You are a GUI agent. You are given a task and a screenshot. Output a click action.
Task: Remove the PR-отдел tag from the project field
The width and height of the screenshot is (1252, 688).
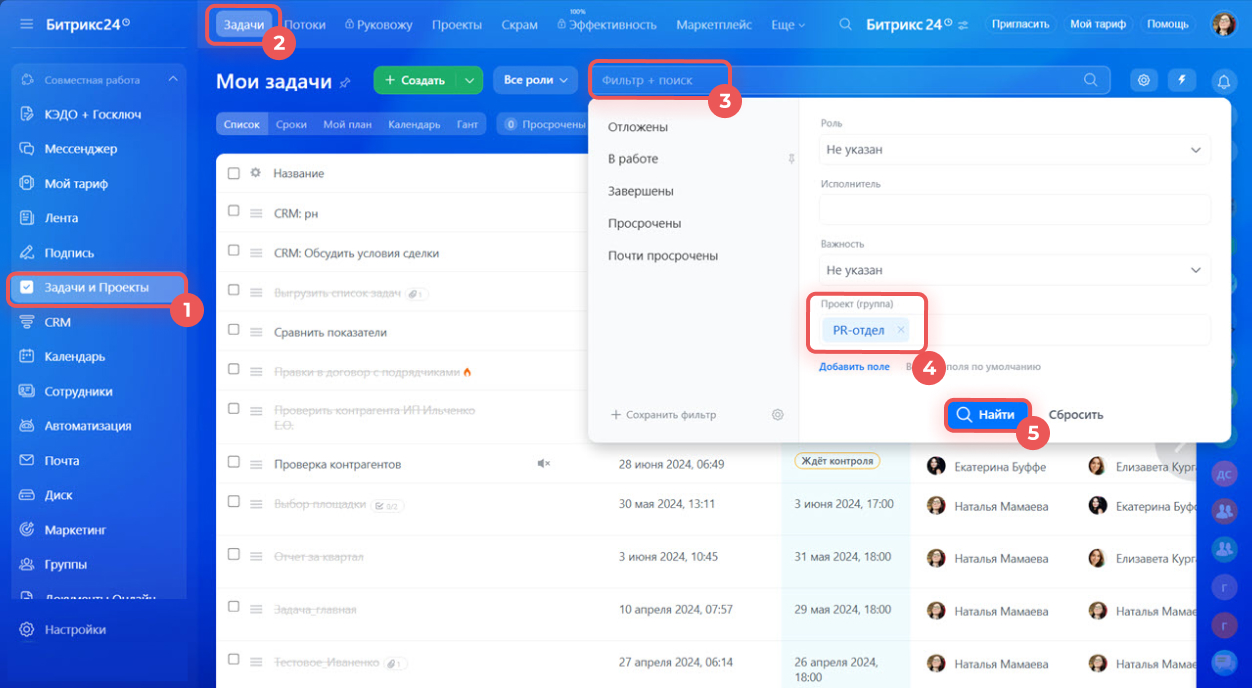[x=900, y=330]
